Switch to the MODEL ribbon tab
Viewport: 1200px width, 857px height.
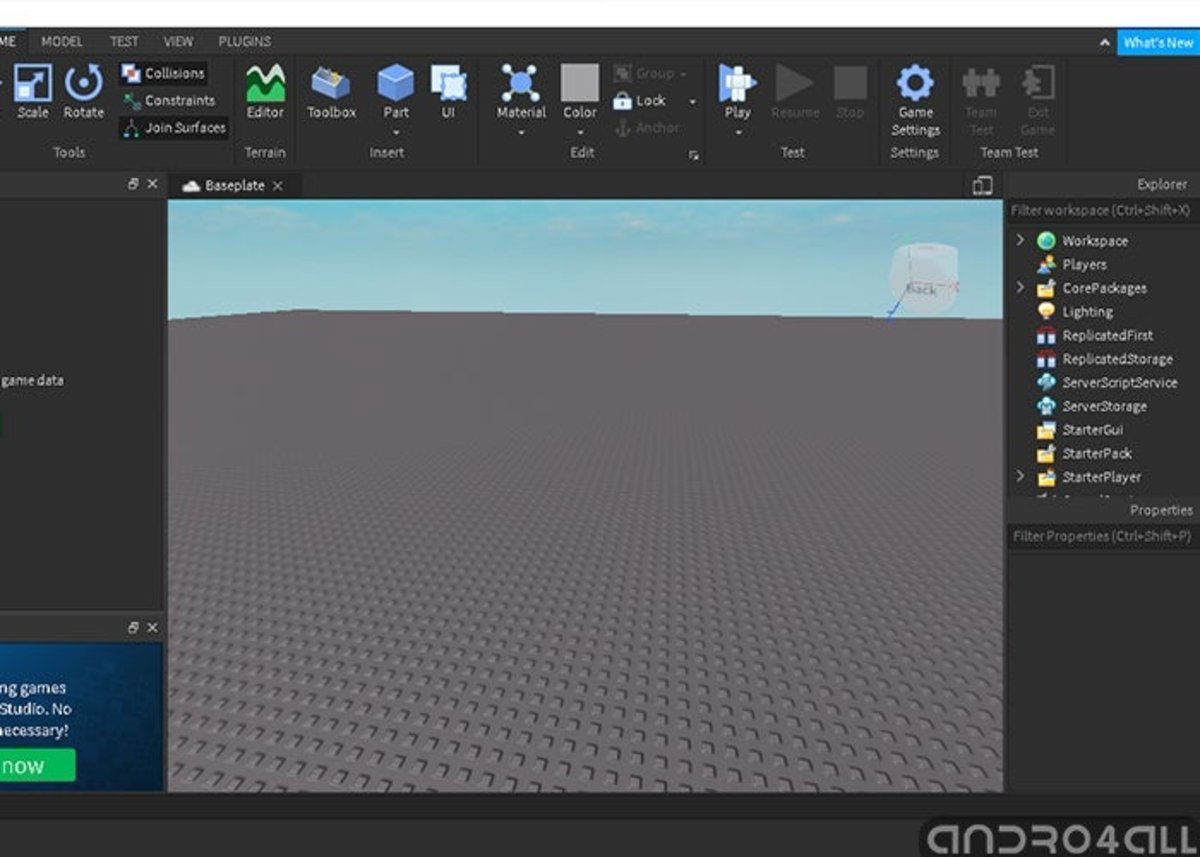click(x=63, y=41)
